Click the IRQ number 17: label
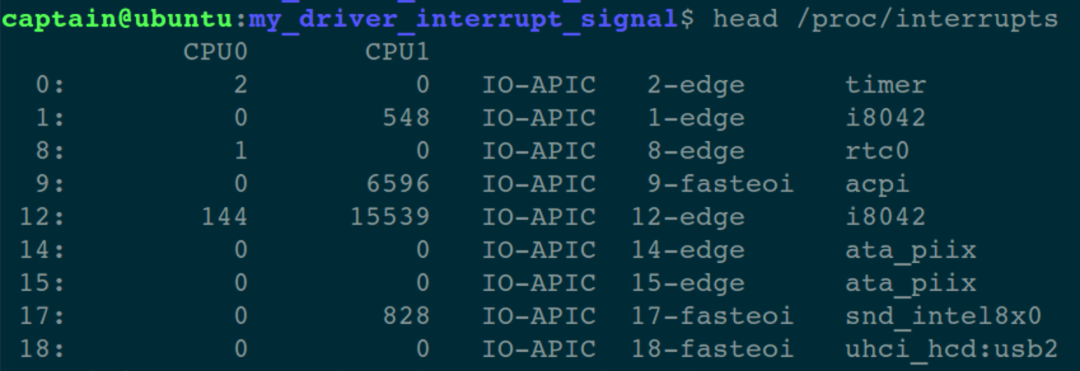The width and height of the screenshot is (1080, 371). [42, 316]
